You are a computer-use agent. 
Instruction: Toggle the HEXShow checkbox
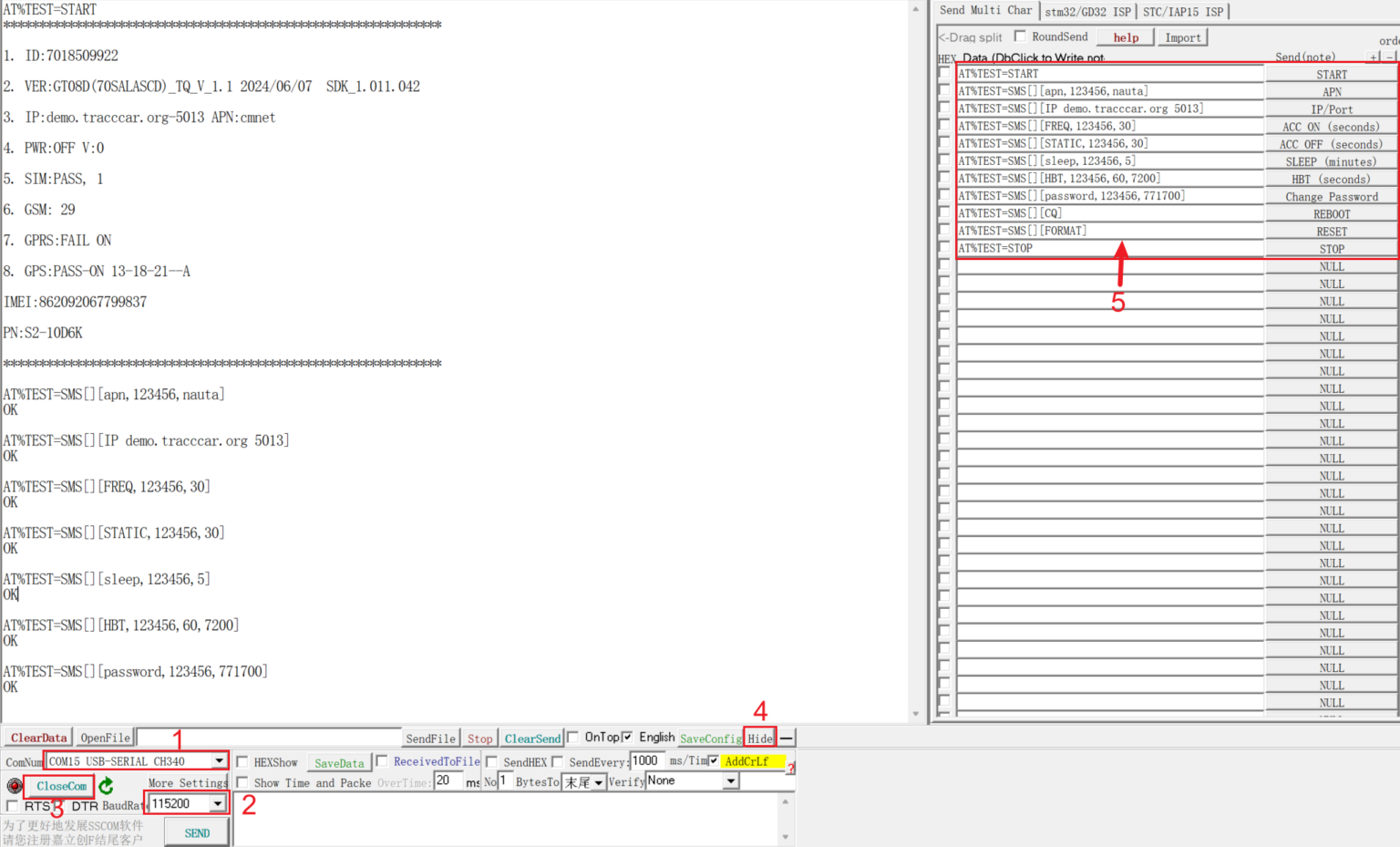(x=242, y=761)
